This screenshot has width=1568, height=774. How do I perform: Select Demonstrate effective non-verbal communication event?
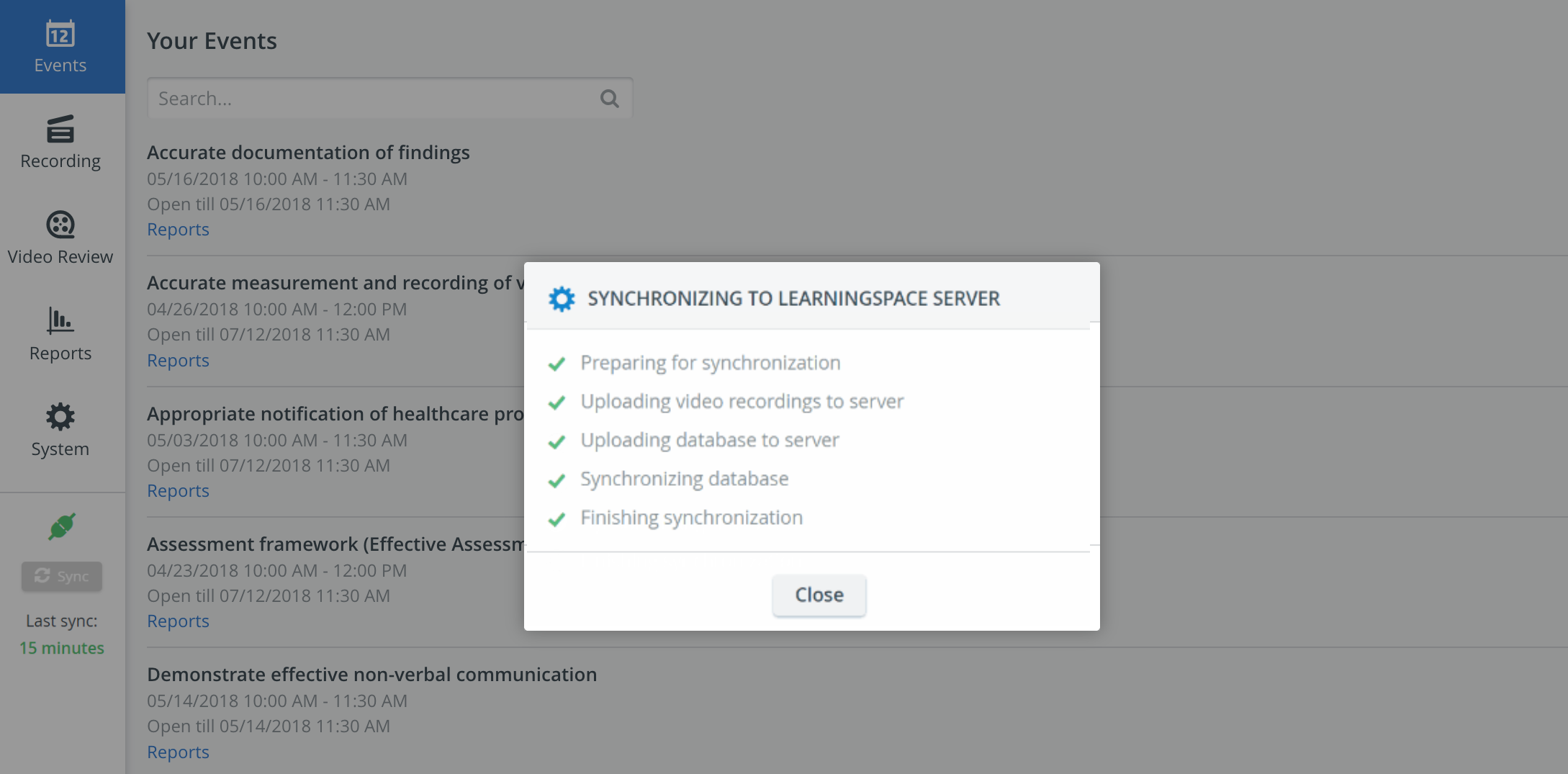point(371,675)
